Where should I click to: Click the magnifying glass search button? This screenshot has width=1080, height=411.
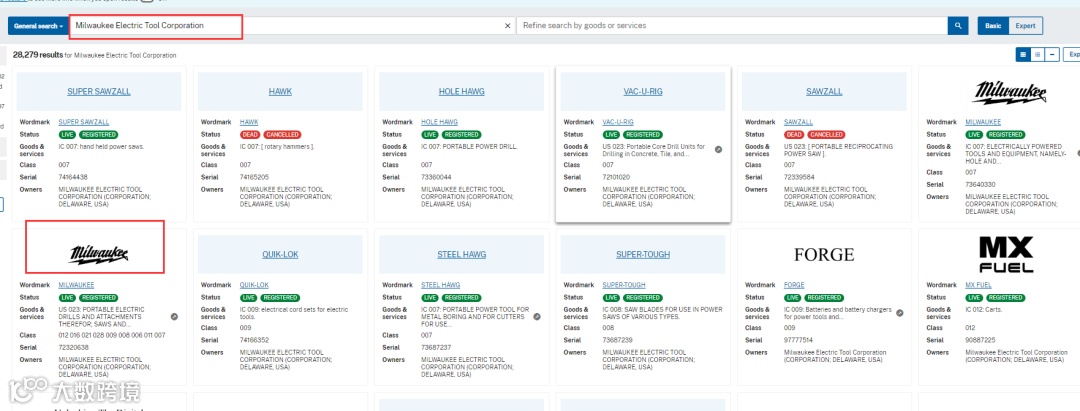957,25
